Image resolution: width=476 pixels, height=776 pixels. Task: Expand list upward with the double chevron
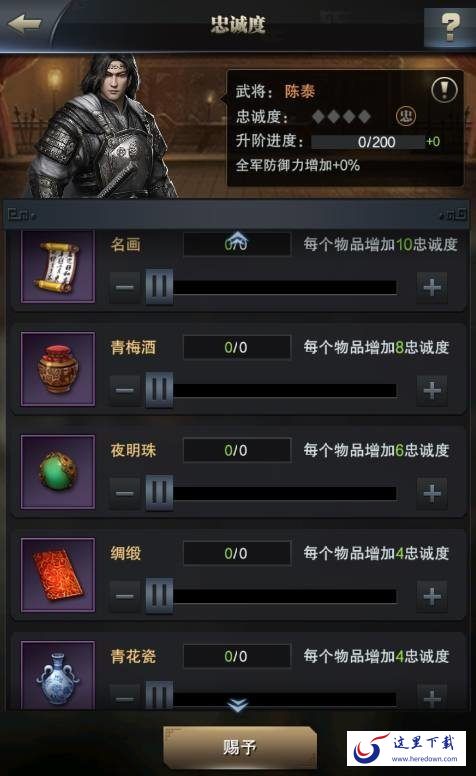(238, 238)
